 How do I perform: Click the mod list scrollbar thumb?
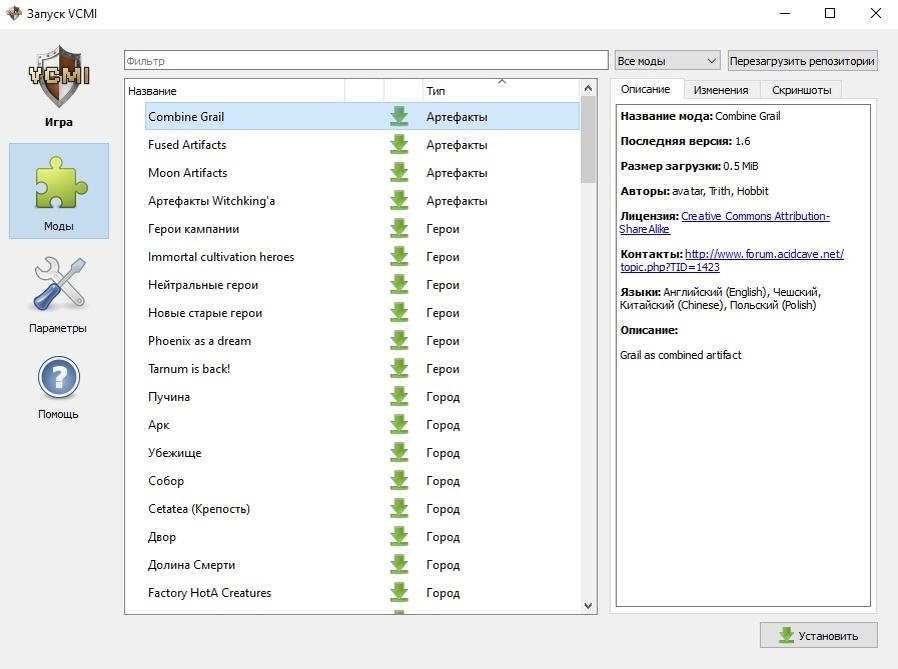pyautogui.click(x=588, y=140)
